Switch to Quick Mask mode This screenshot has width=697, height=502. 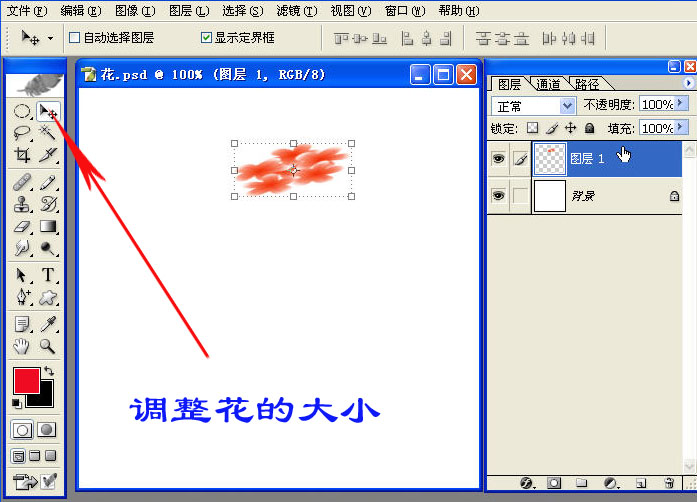pos(47,430)
